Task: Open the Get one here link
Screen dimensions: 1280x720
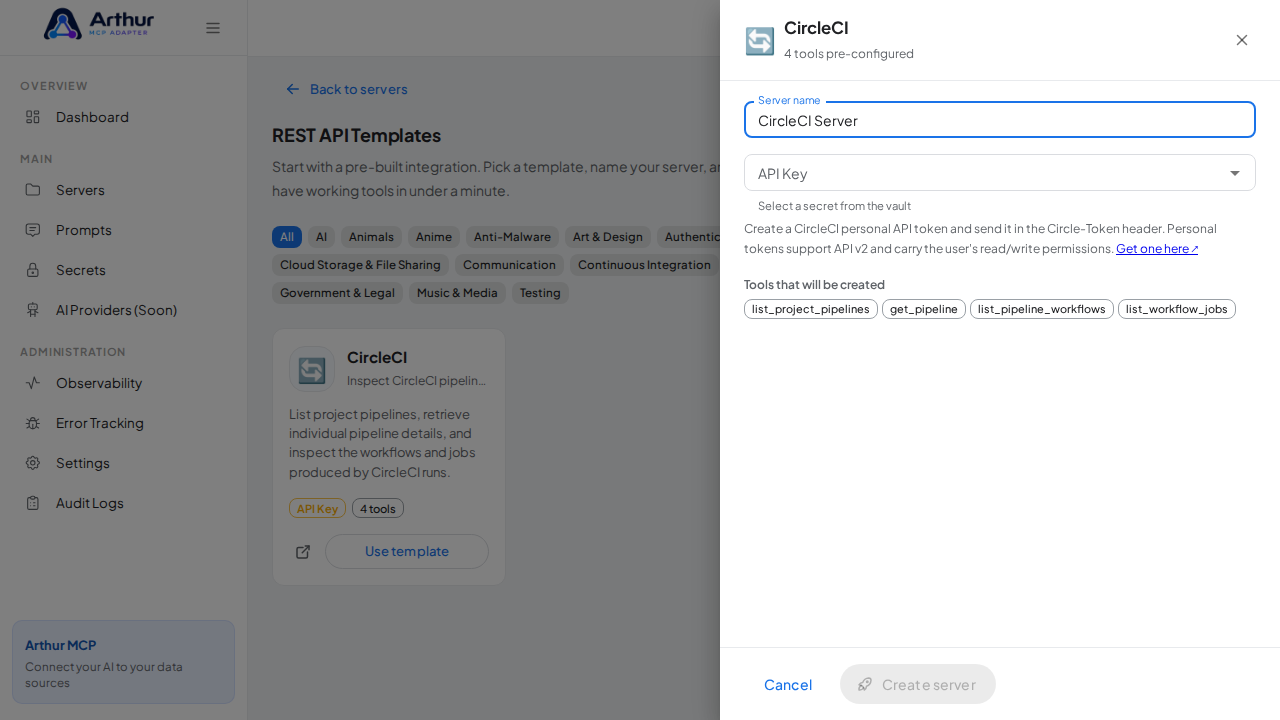Action: tap(1157, 249)
